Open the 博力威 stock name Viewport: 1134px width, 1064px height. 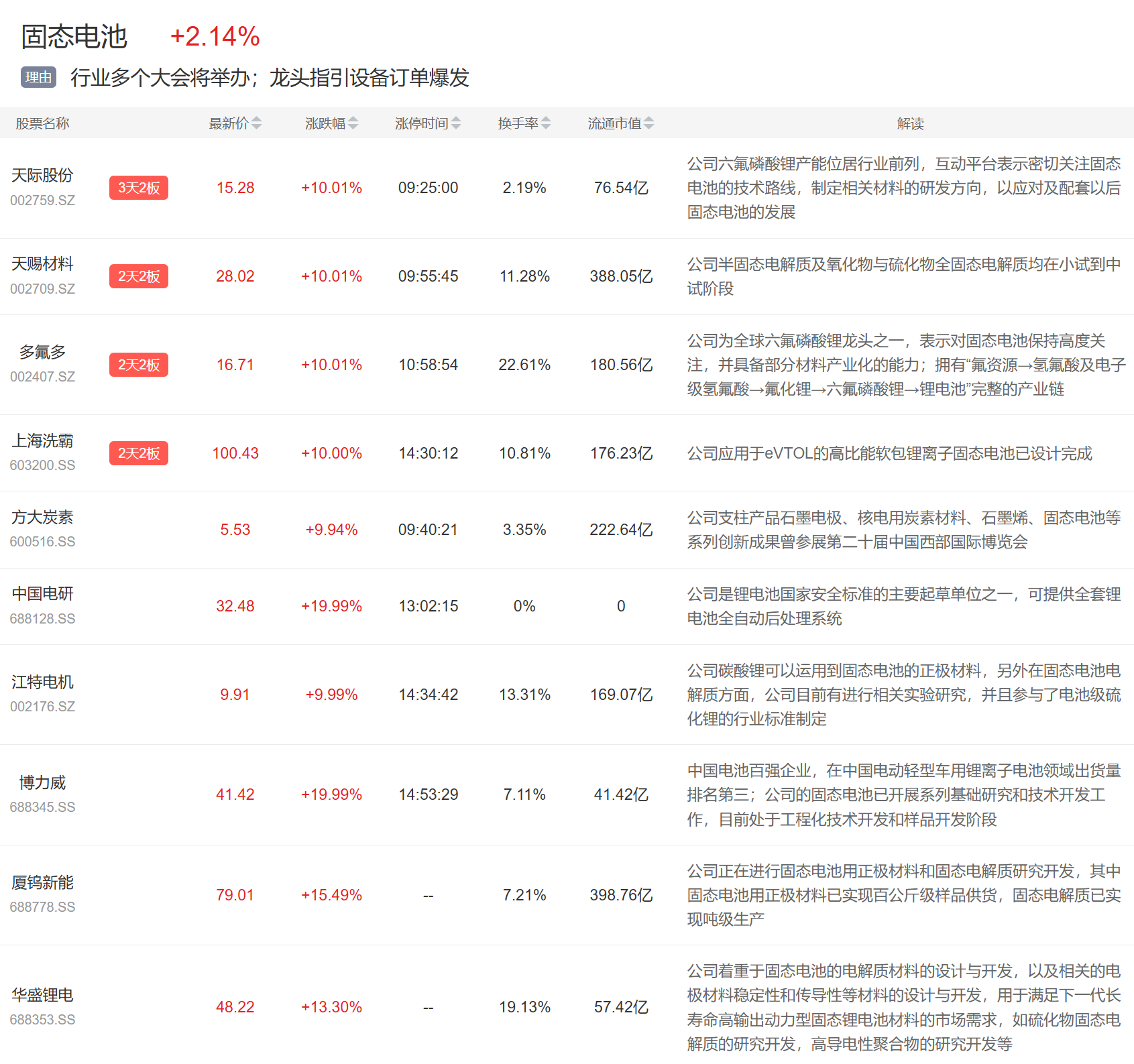[42, 782]
